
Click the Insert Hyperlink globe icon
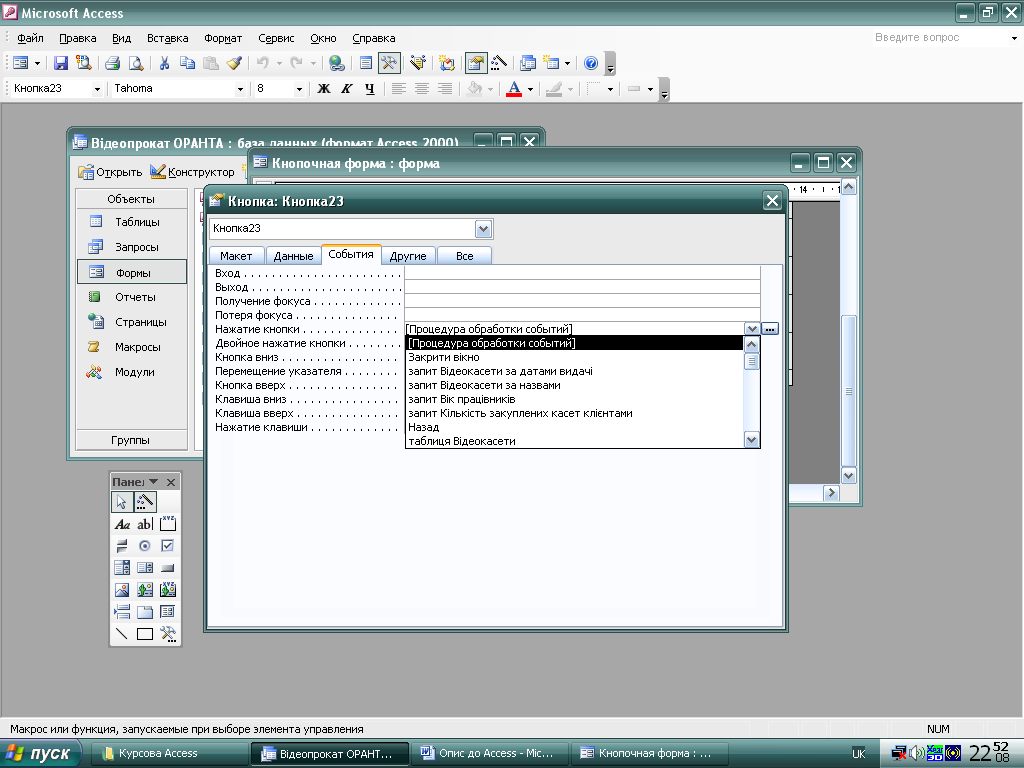(336, 63)
